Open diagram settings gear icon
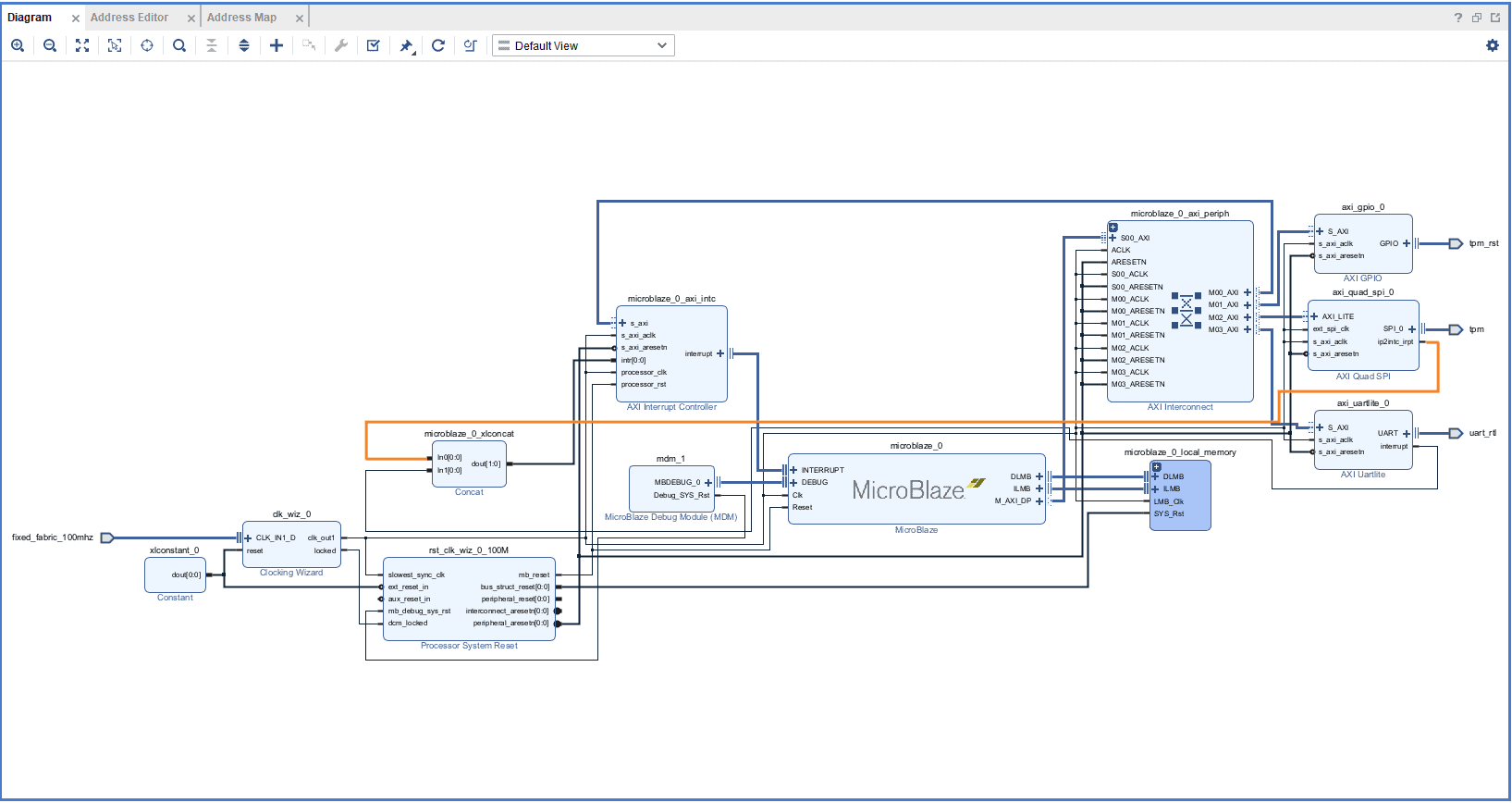The height and width of the screenshot is (803, 1512). coord(1492,45)
